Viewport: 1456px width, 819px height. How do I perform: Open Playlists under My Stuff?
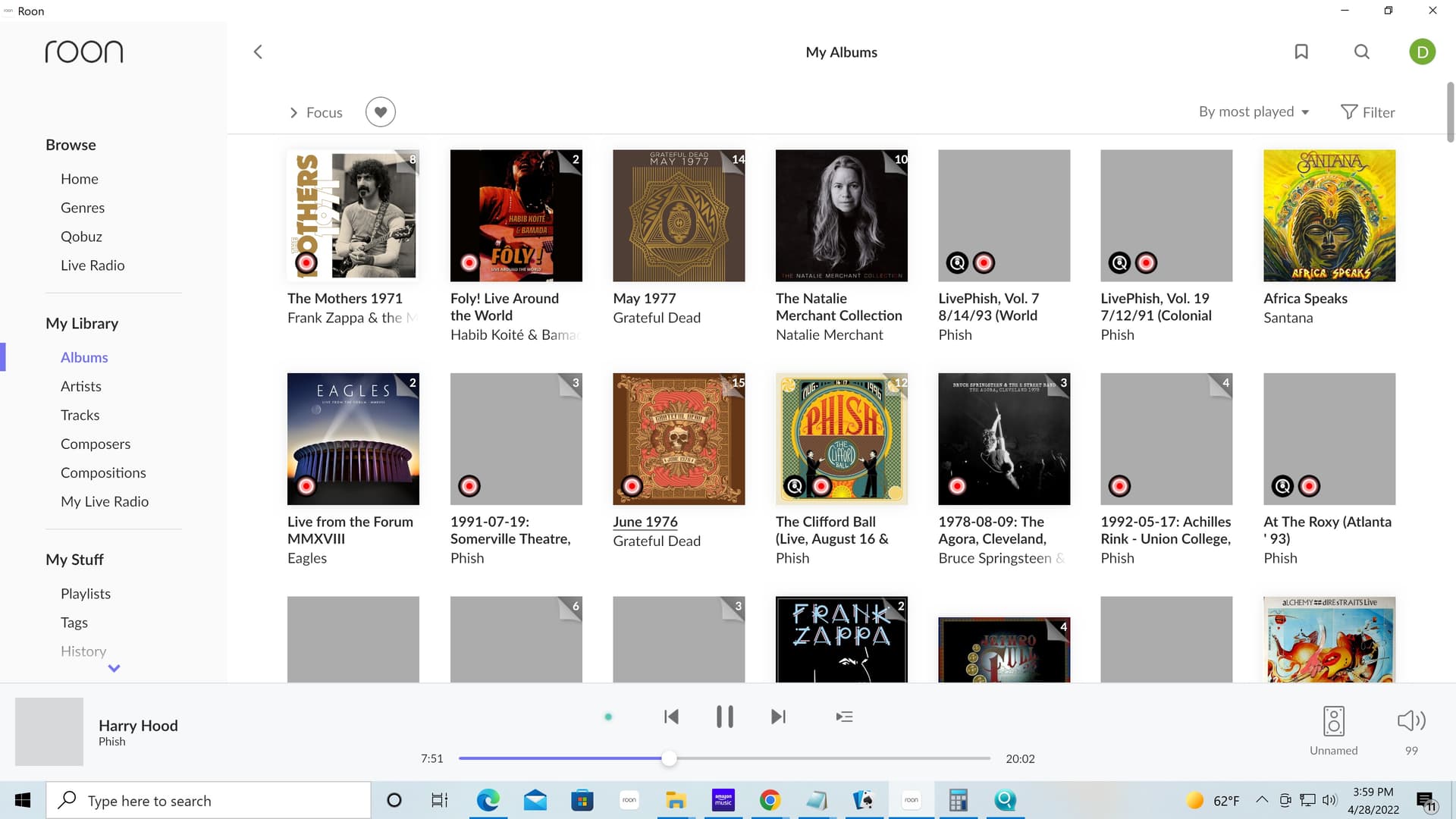(x=86, y=594)
